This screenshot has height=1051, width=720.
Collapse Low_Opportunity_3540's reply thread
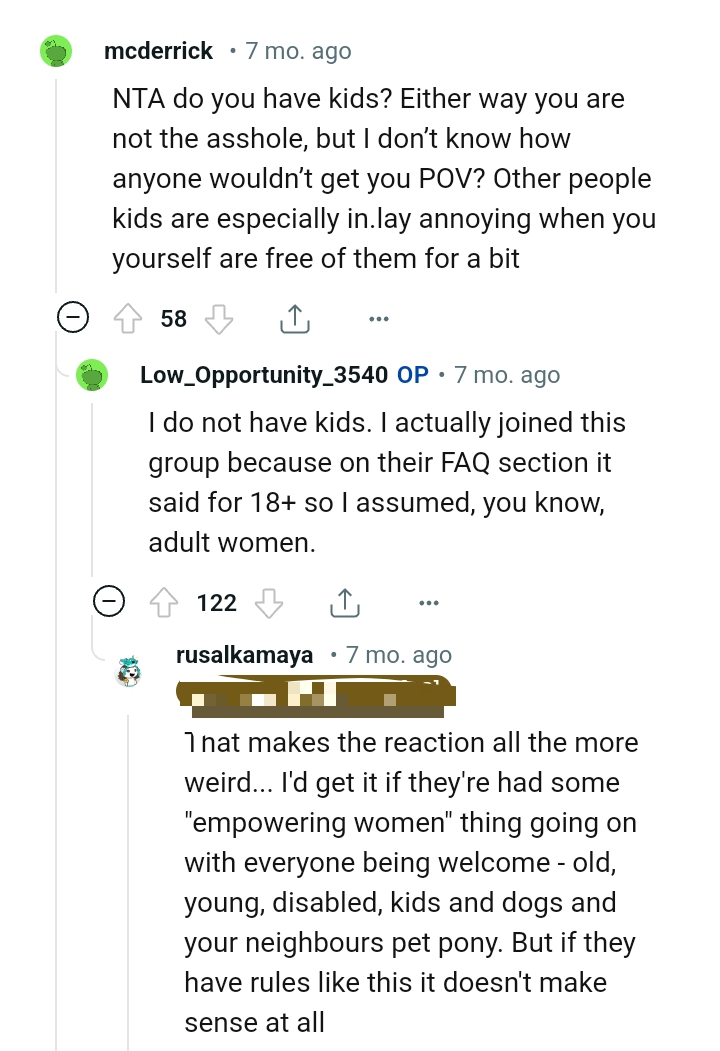click(x=108, y=603)
